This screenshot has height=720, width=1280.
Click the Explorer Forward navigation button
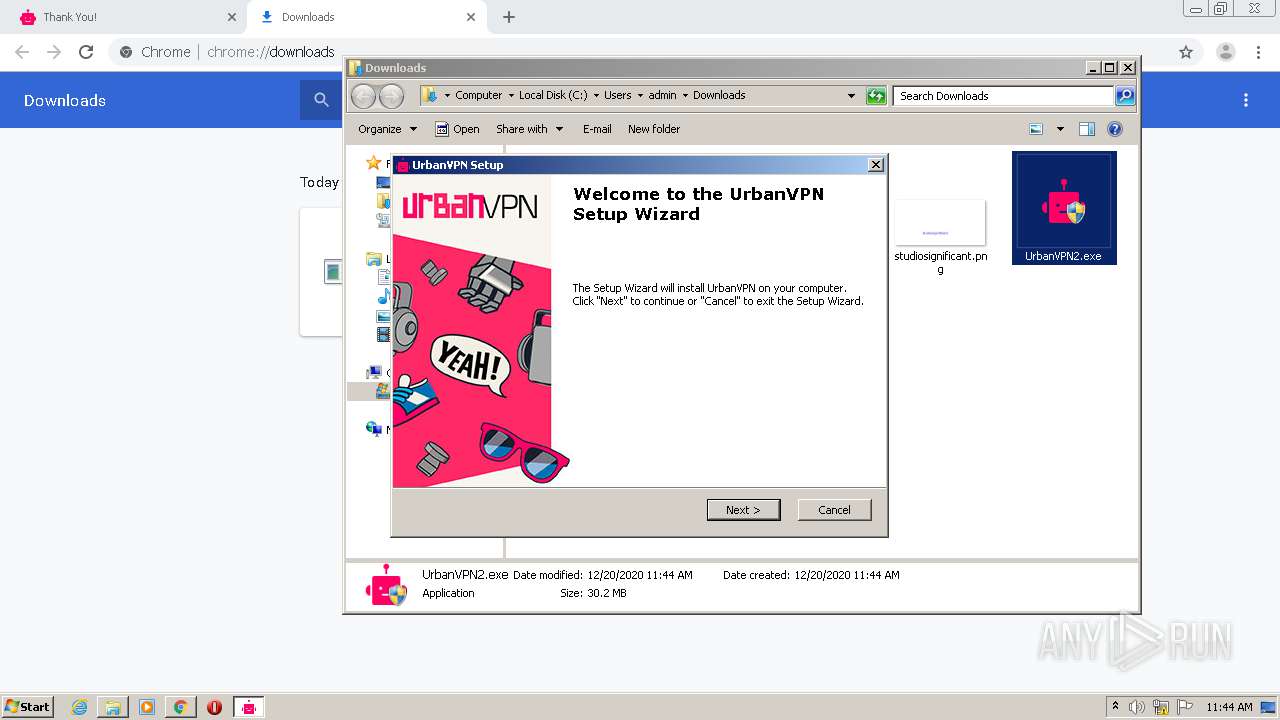(x=391, y=96)
